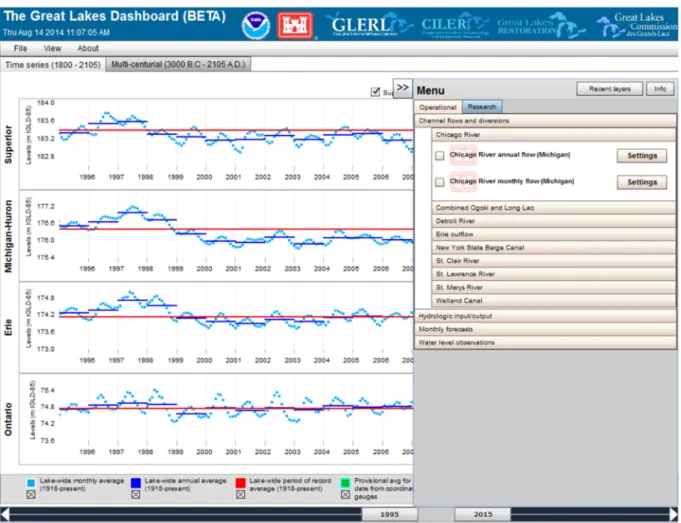Click the Great Lakes Dashboard (BETA) title
The height and width of the screenshot is (523, 681).
coord(115,17)
